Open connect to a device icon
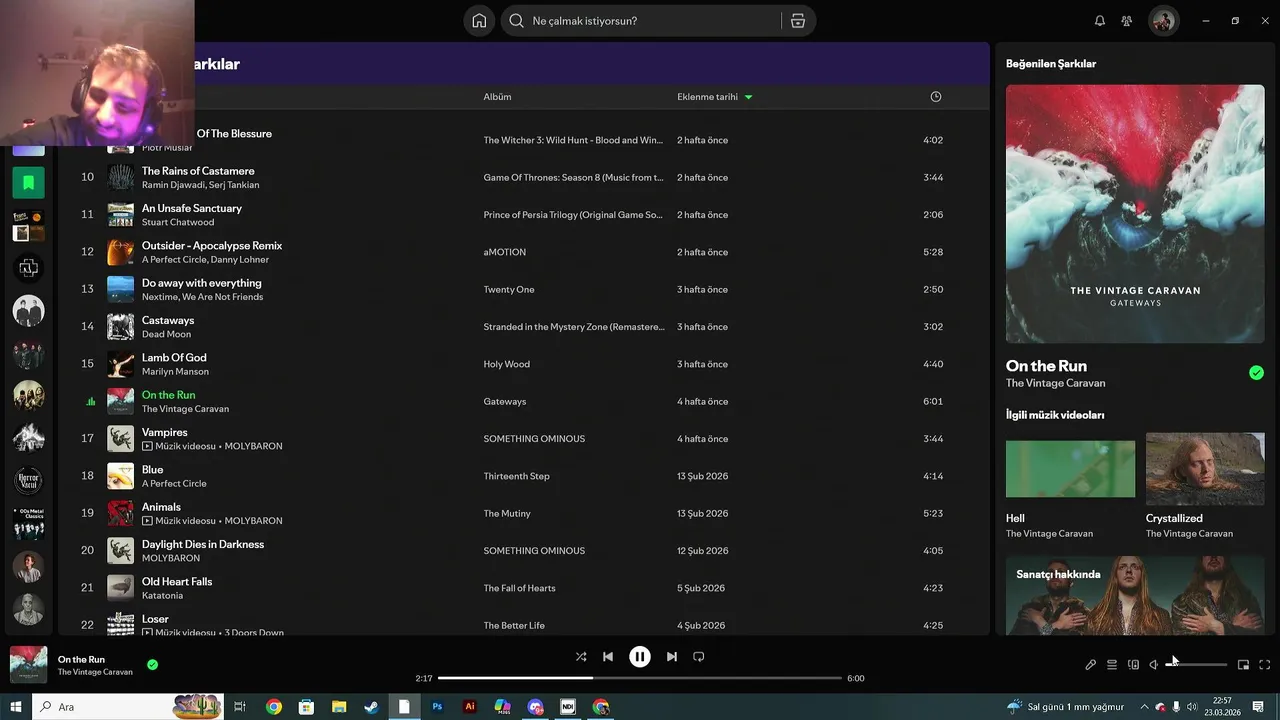This screenshot has width=1280, height=720. 1133,665
